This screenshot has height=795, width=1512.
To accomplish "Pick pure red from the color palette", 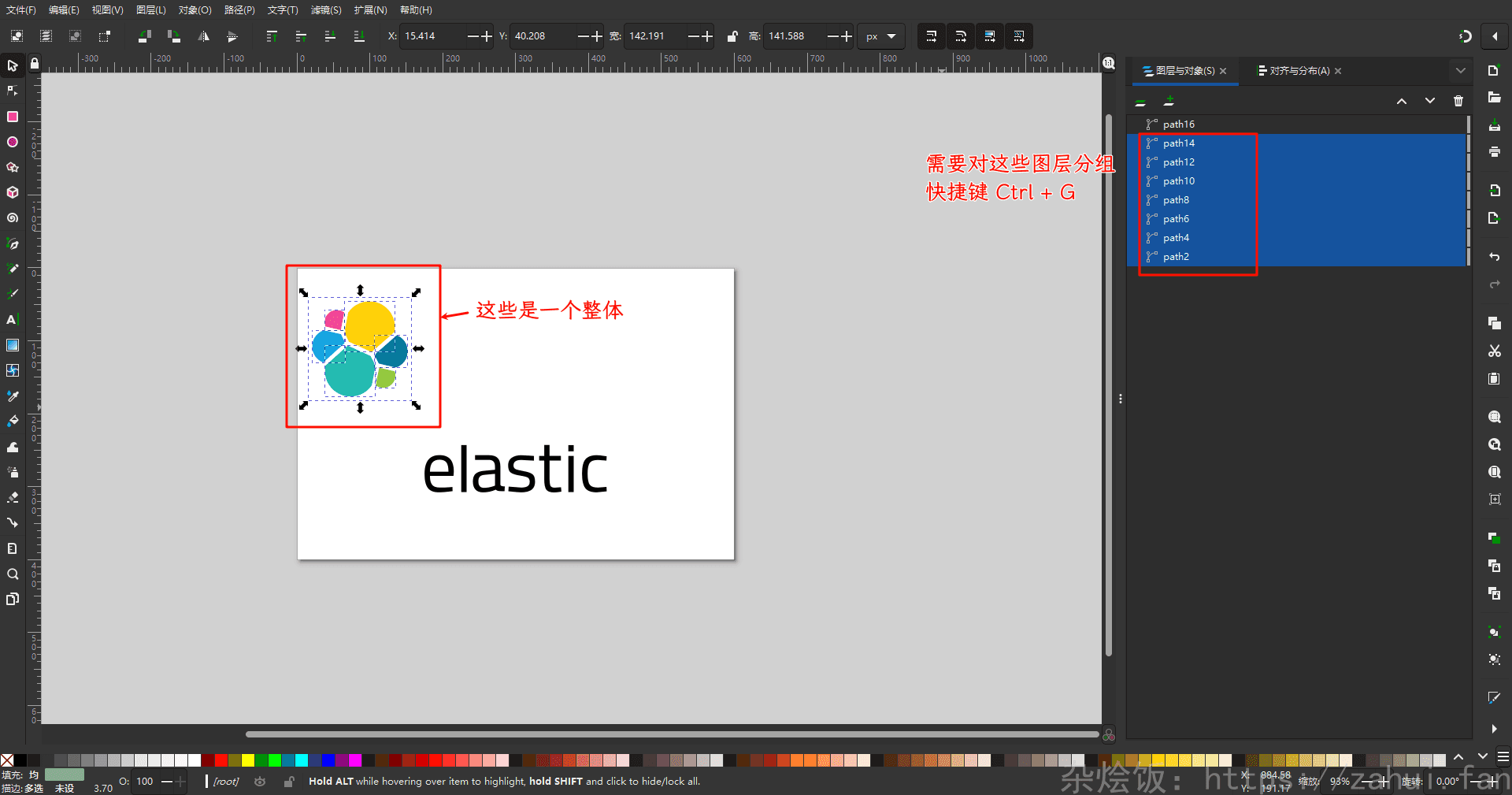I will click(221, 761).
